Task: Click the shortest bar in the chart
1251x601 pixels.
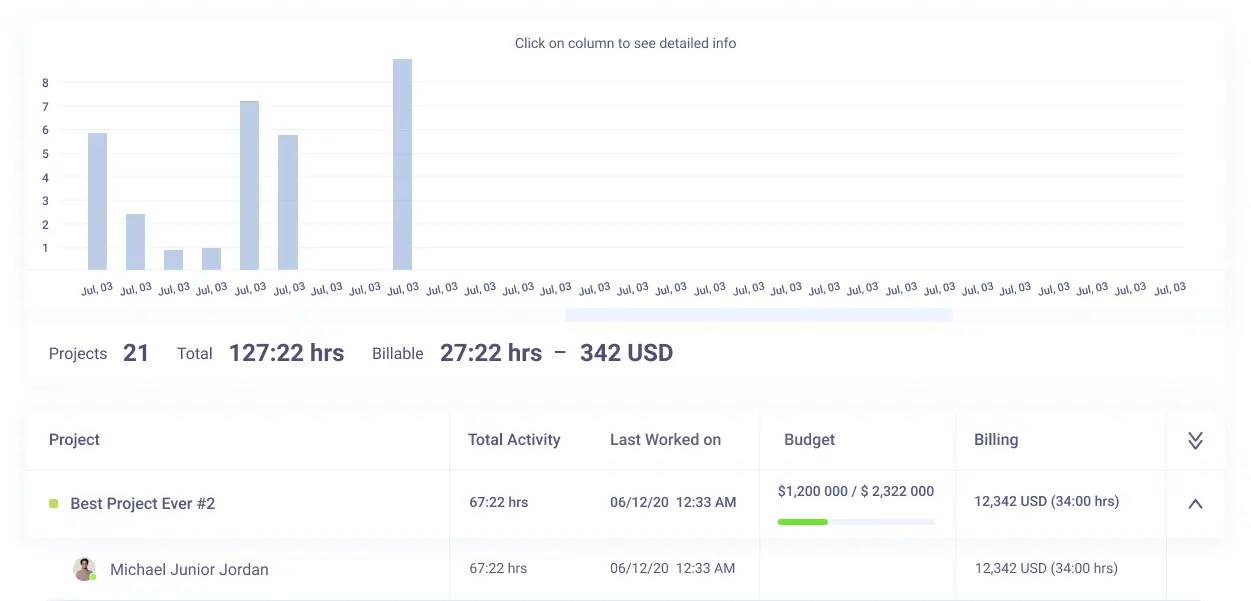Action: [x=173, y=260]
